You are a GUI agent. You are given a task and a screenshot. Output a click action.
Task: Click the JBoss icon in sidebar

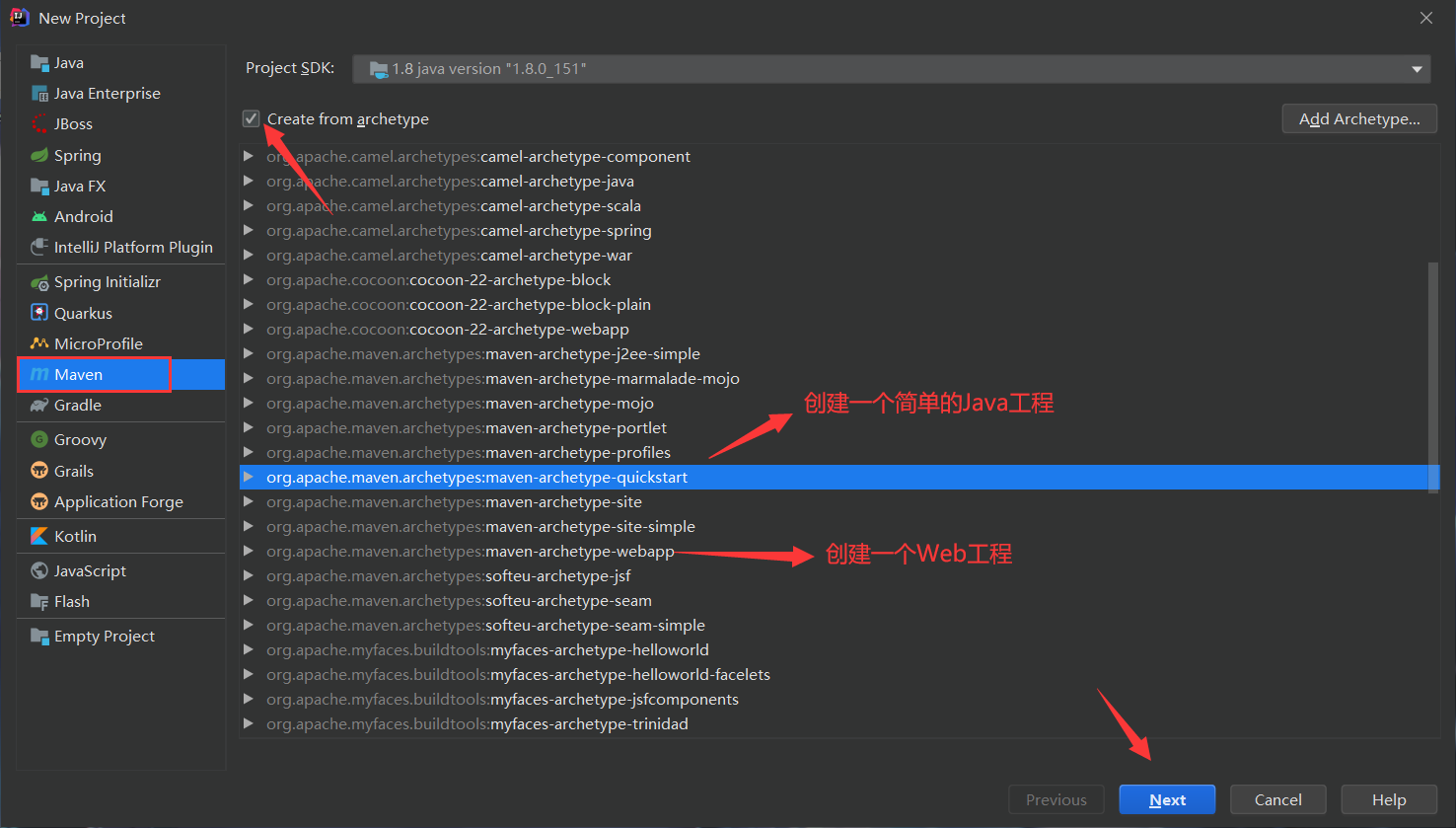pos(39,124)
